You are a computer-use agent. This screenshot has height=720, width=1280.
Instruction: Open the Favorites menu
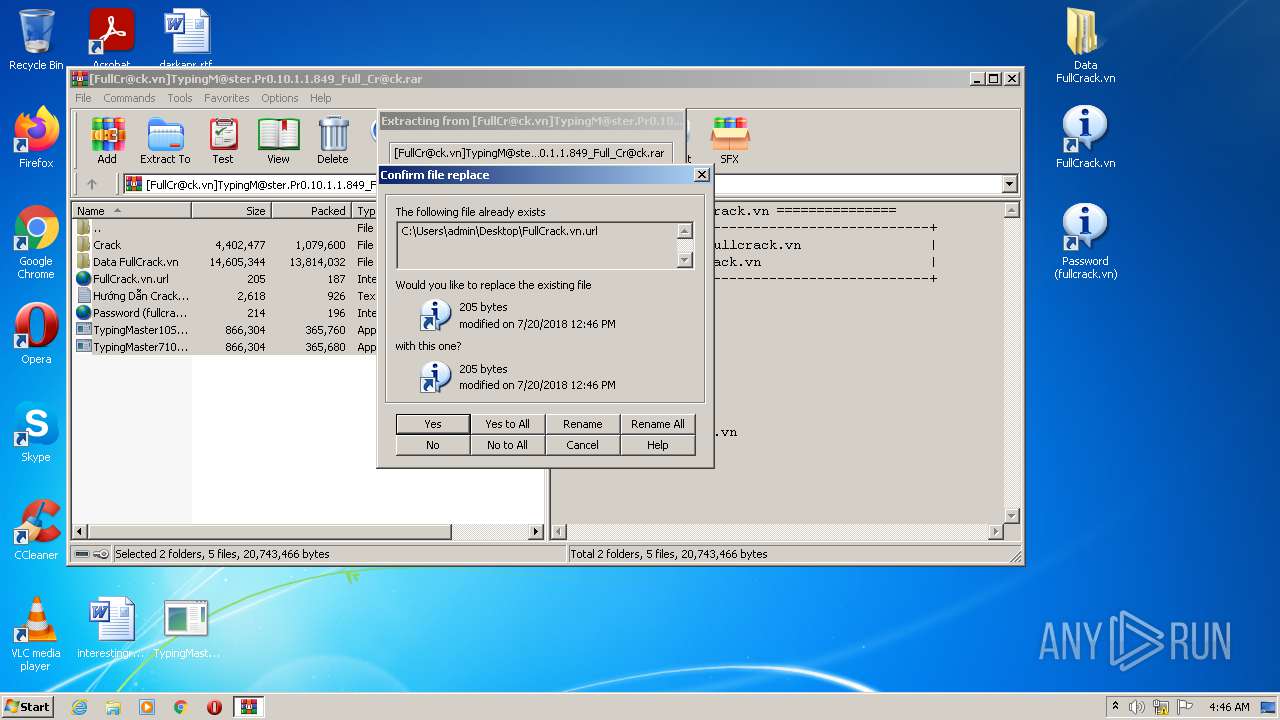pos(227,98)
